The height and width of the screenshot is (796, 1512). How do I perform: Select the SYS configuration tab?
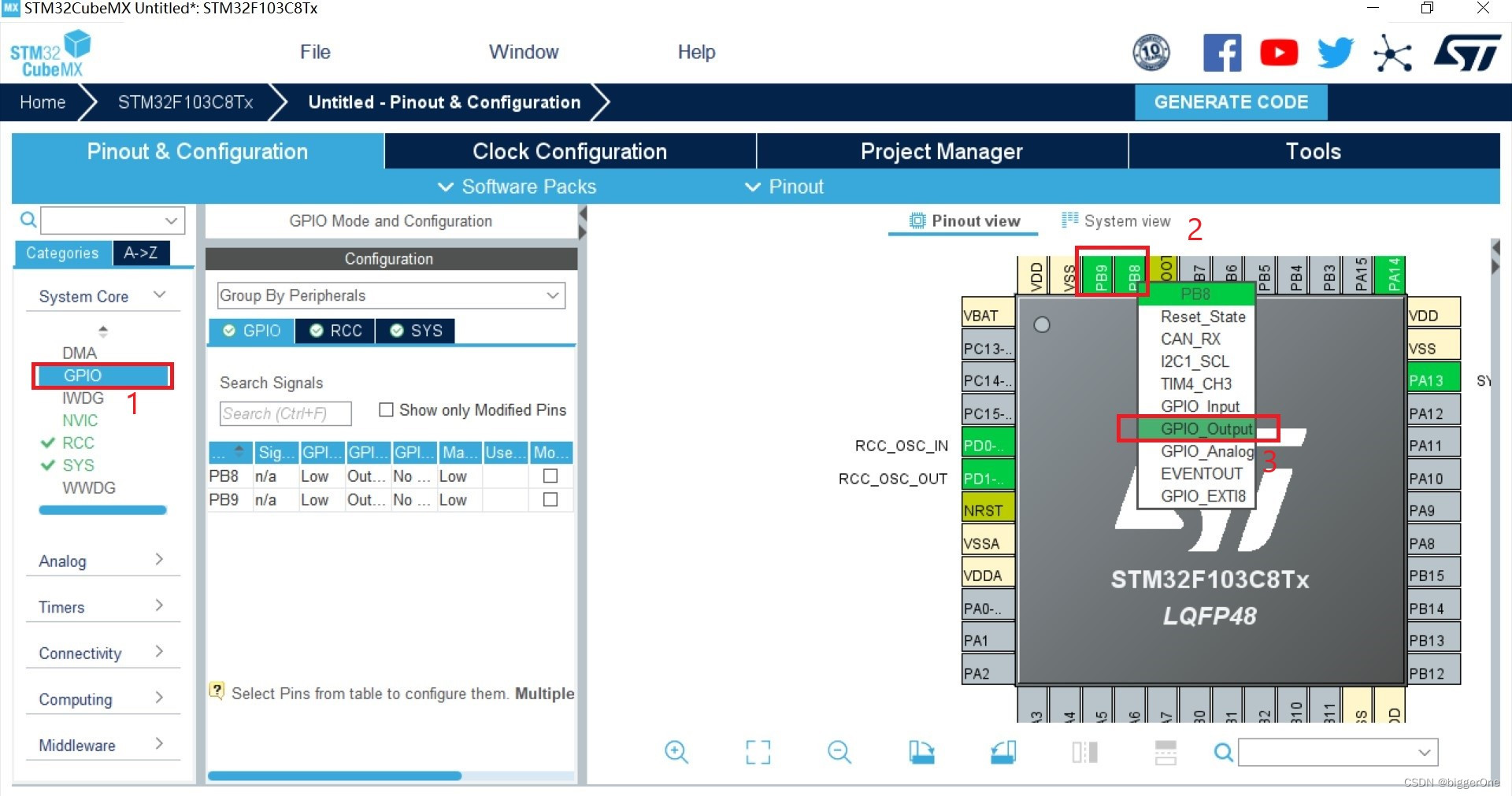(415, 331)
